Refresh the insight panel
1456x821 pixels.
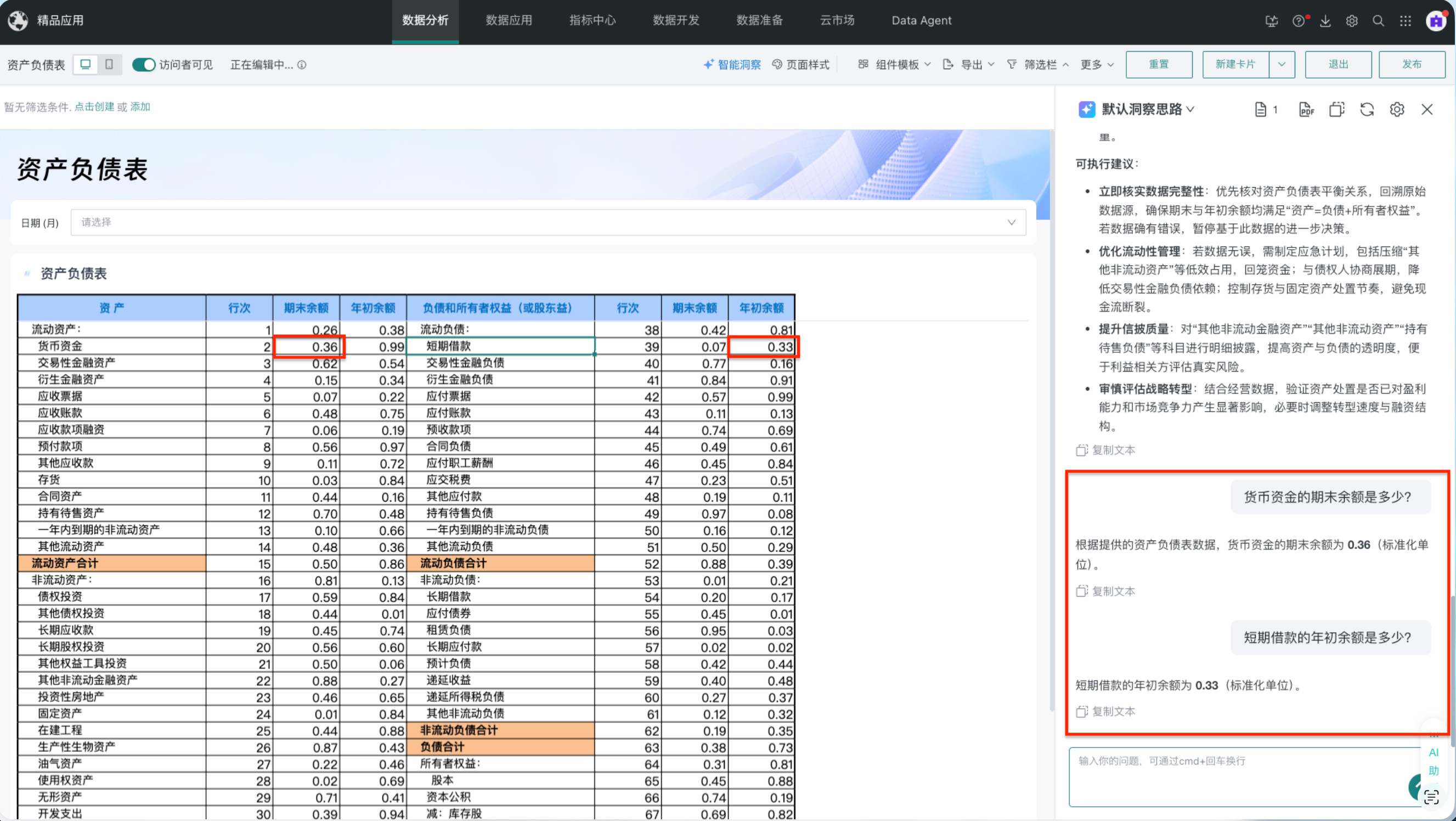tap(1367, 109)
